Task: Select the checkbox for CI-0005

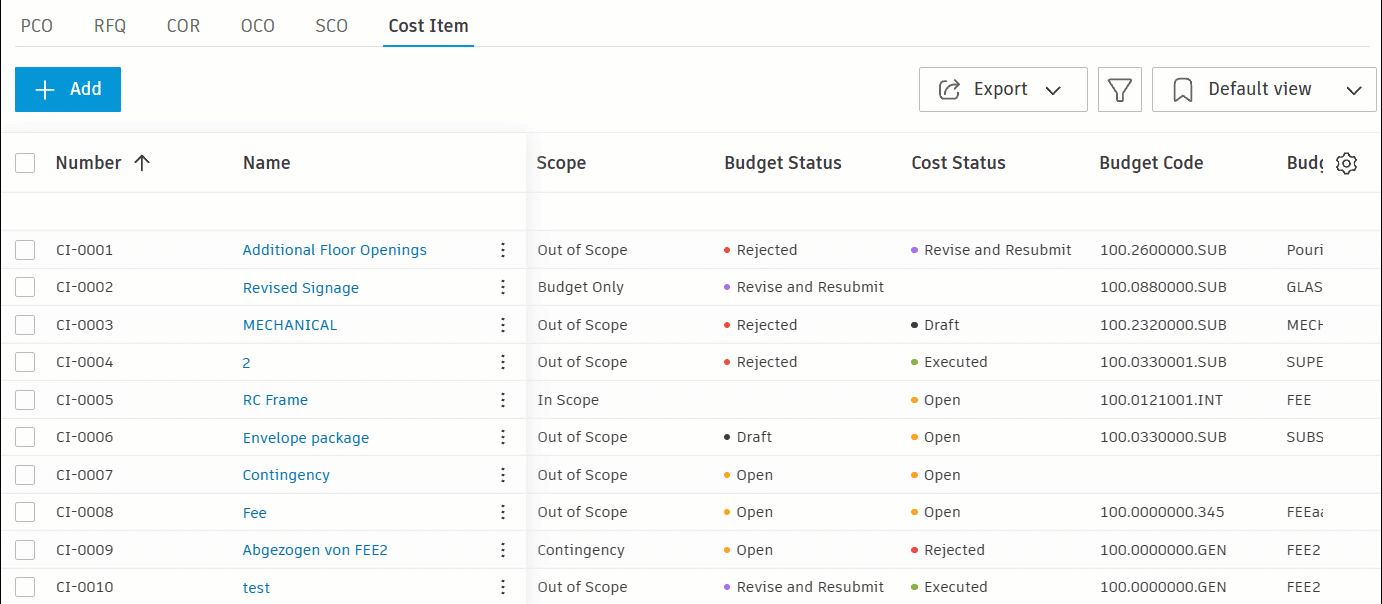Action: pyautogui.click(x=25, y=400)
